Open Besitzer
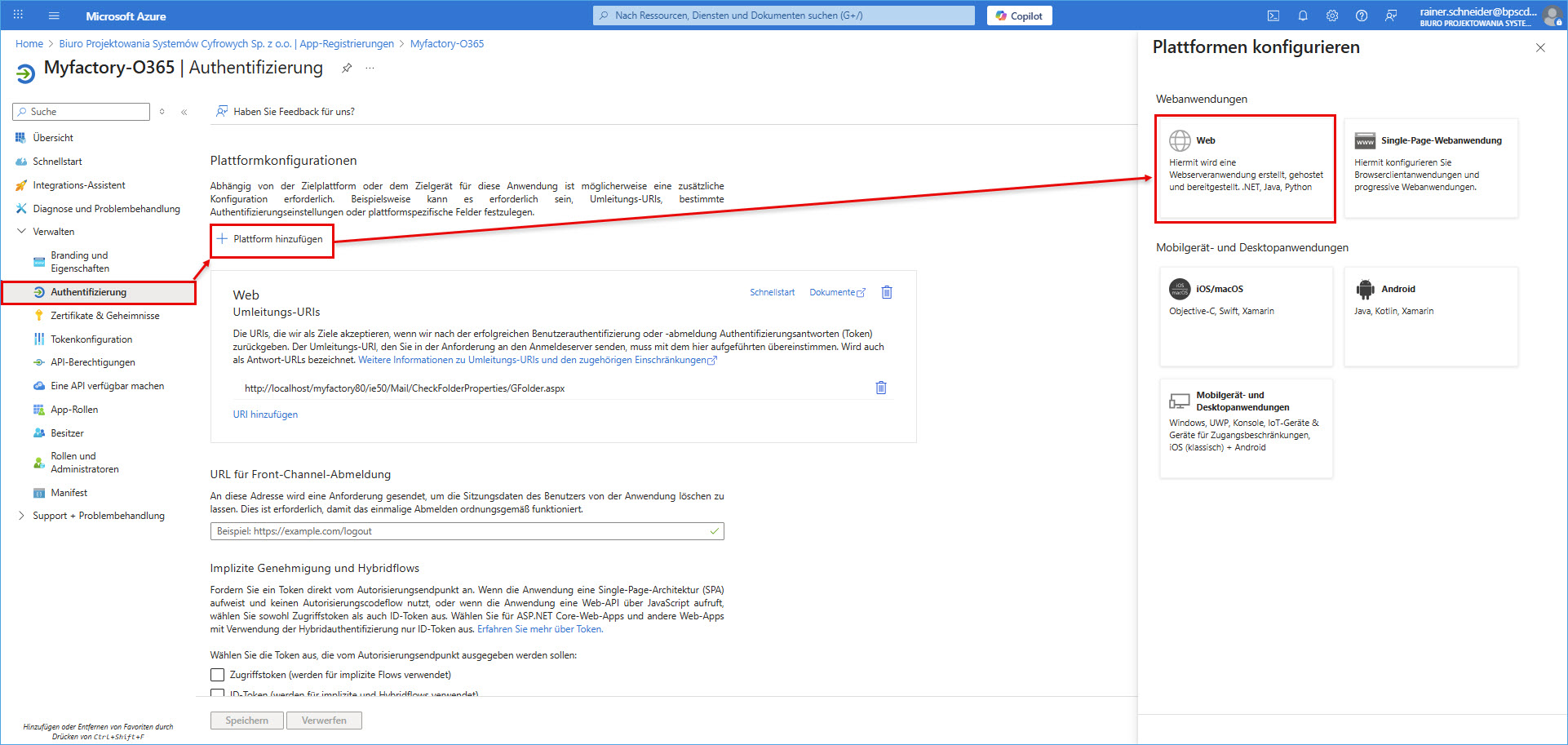The image size is (1568, 745). [x=67, y=433]
